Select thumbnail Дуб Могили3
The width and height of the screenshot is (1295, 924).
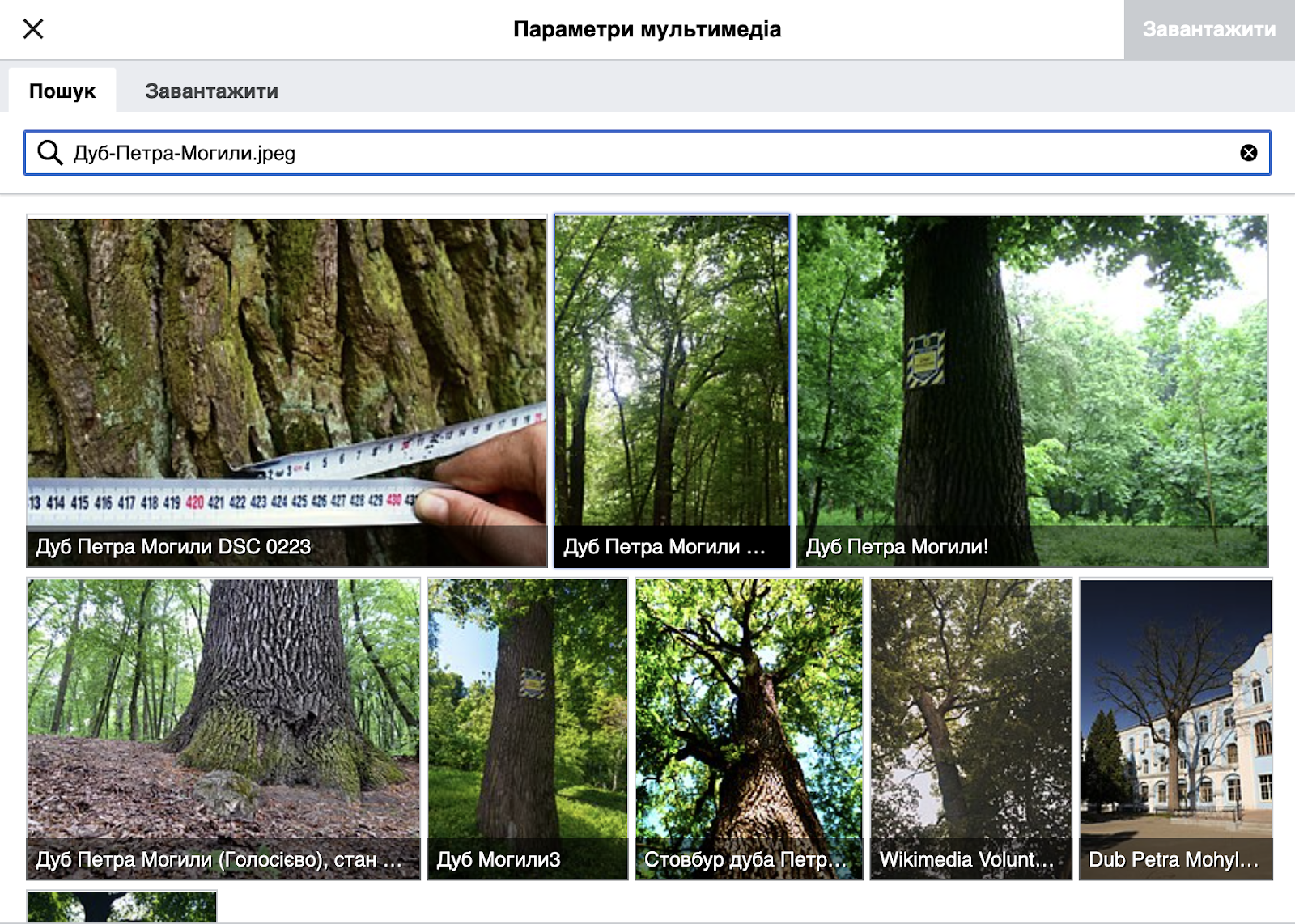pyautogui.click(x=528, y=729)
